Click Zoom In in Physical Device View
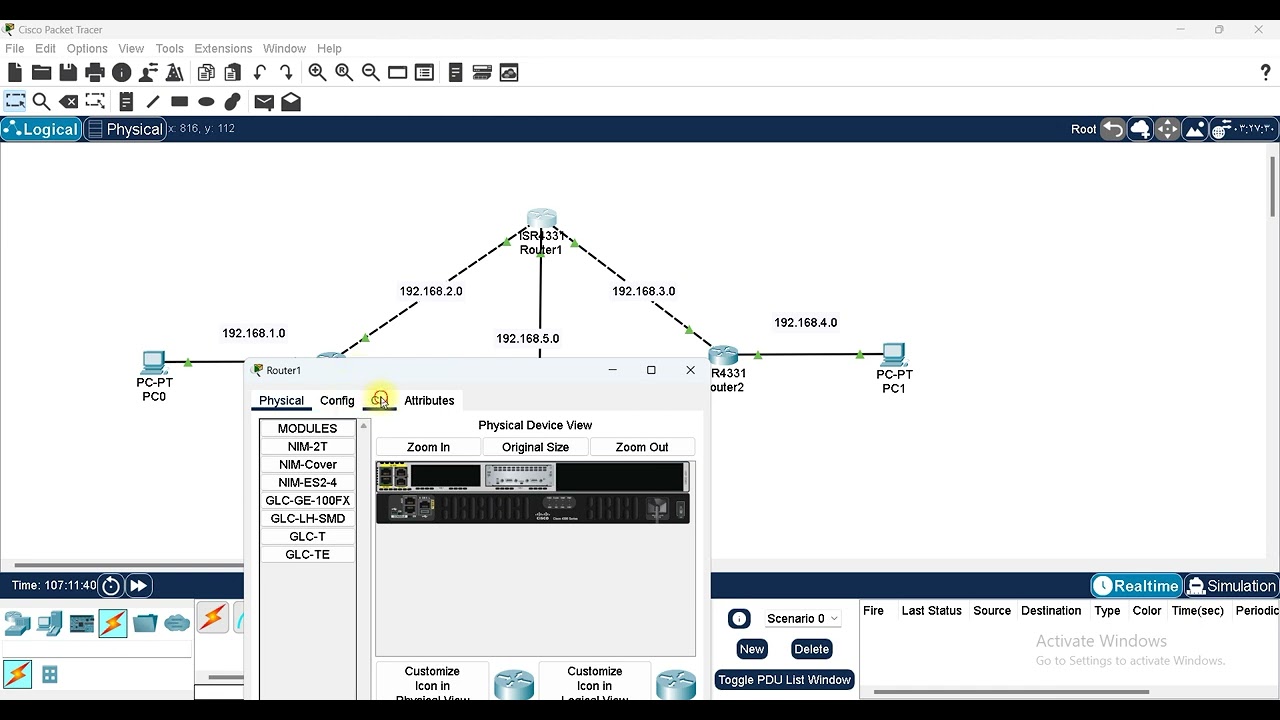Image resolution: width=1280 pixels, height=720 pixels. tap(428, 447)
